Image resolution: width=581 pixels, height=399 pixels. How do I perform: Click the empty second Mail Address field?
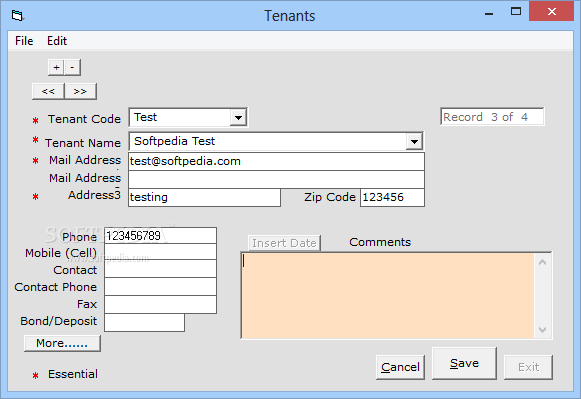[276, 179]
